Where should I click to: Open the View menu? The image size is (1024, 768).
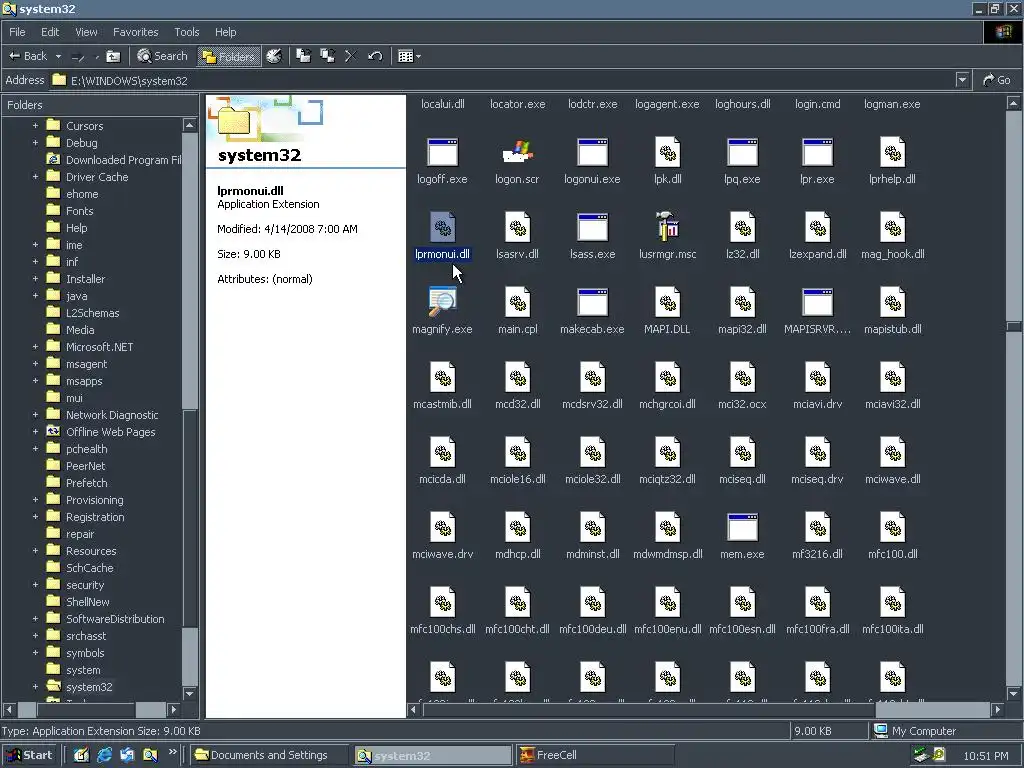[x=86, y=32]
